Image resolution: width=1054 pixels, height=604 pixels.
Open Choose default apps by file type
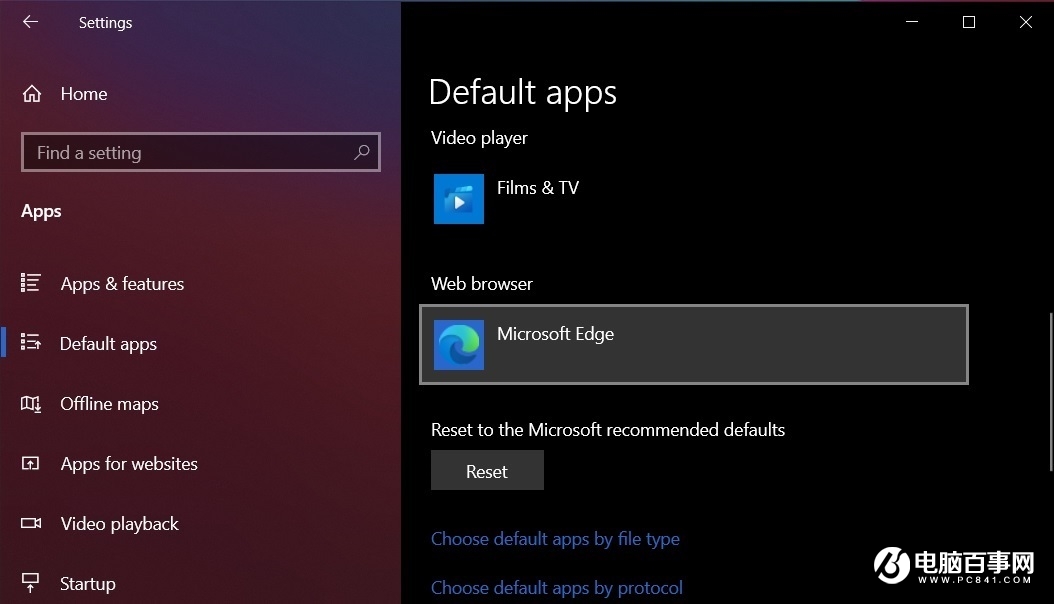point(555,538)
